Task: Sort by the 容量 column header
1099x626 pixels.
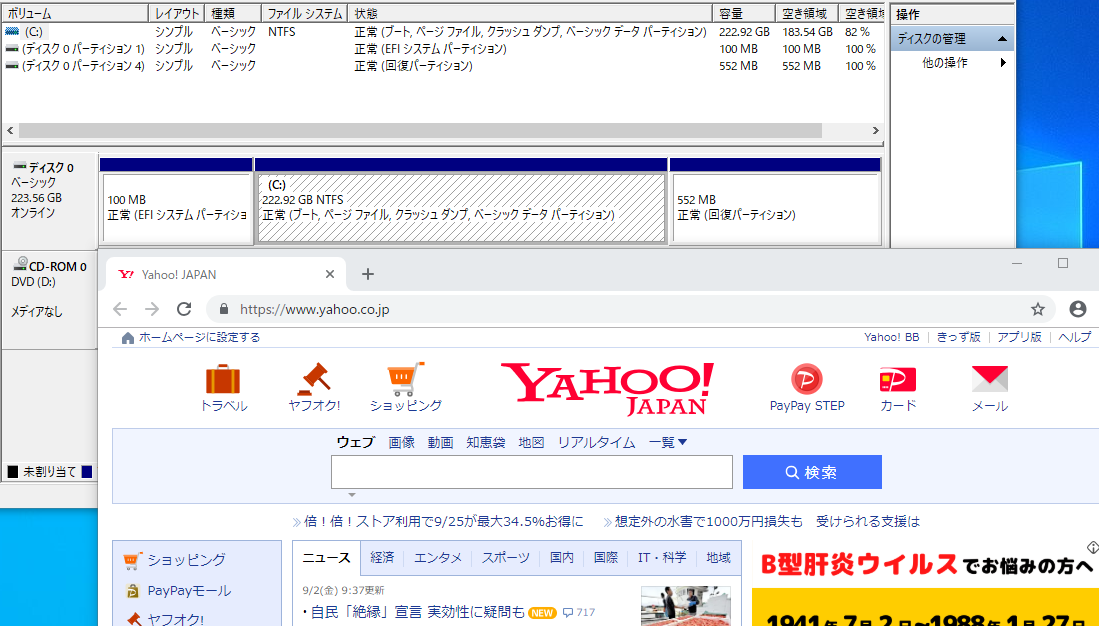Action: pos(744,13)
